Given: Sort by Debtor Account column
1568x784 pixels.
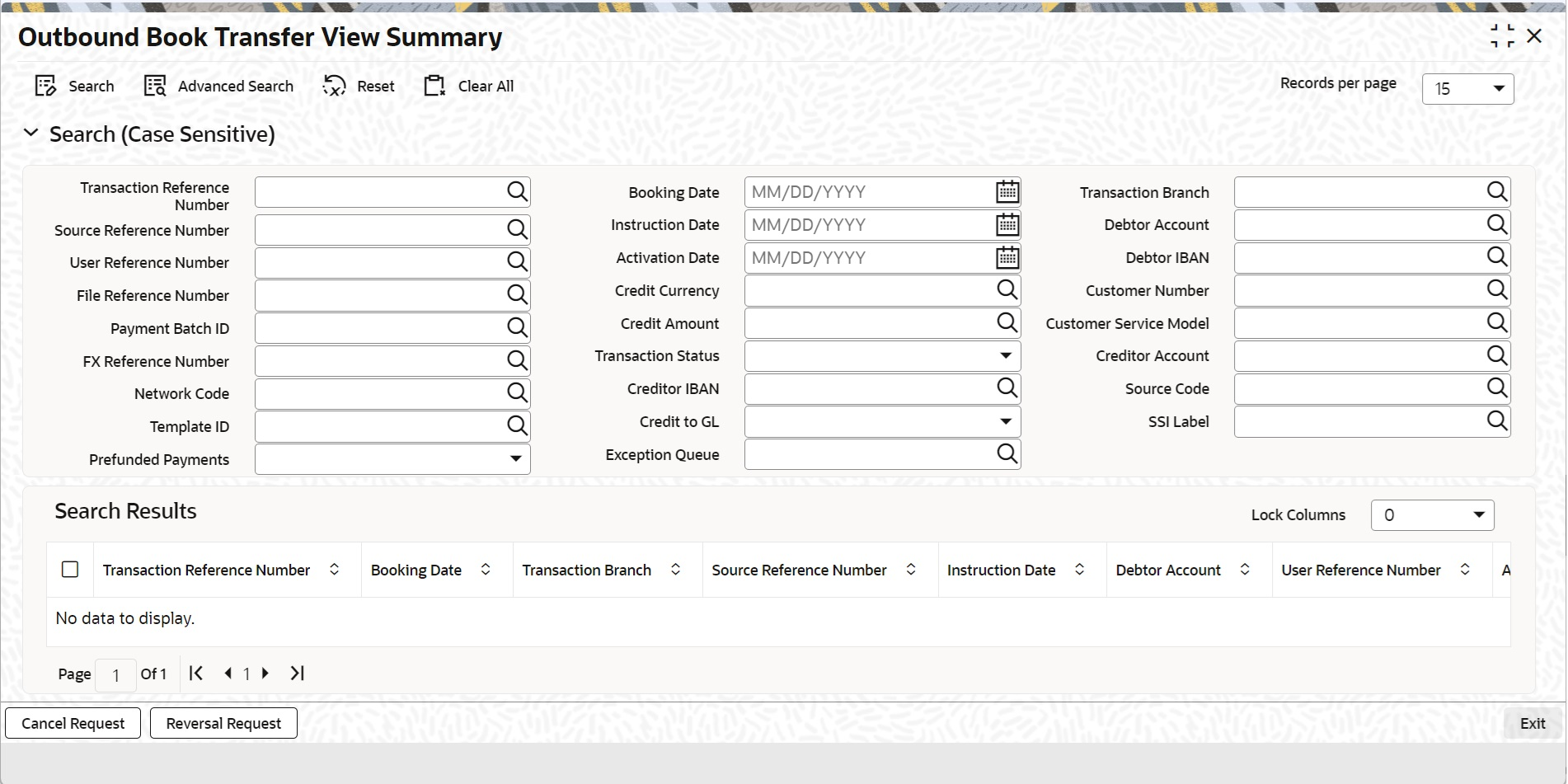Looking at the screenshot, I should 1245,570.
